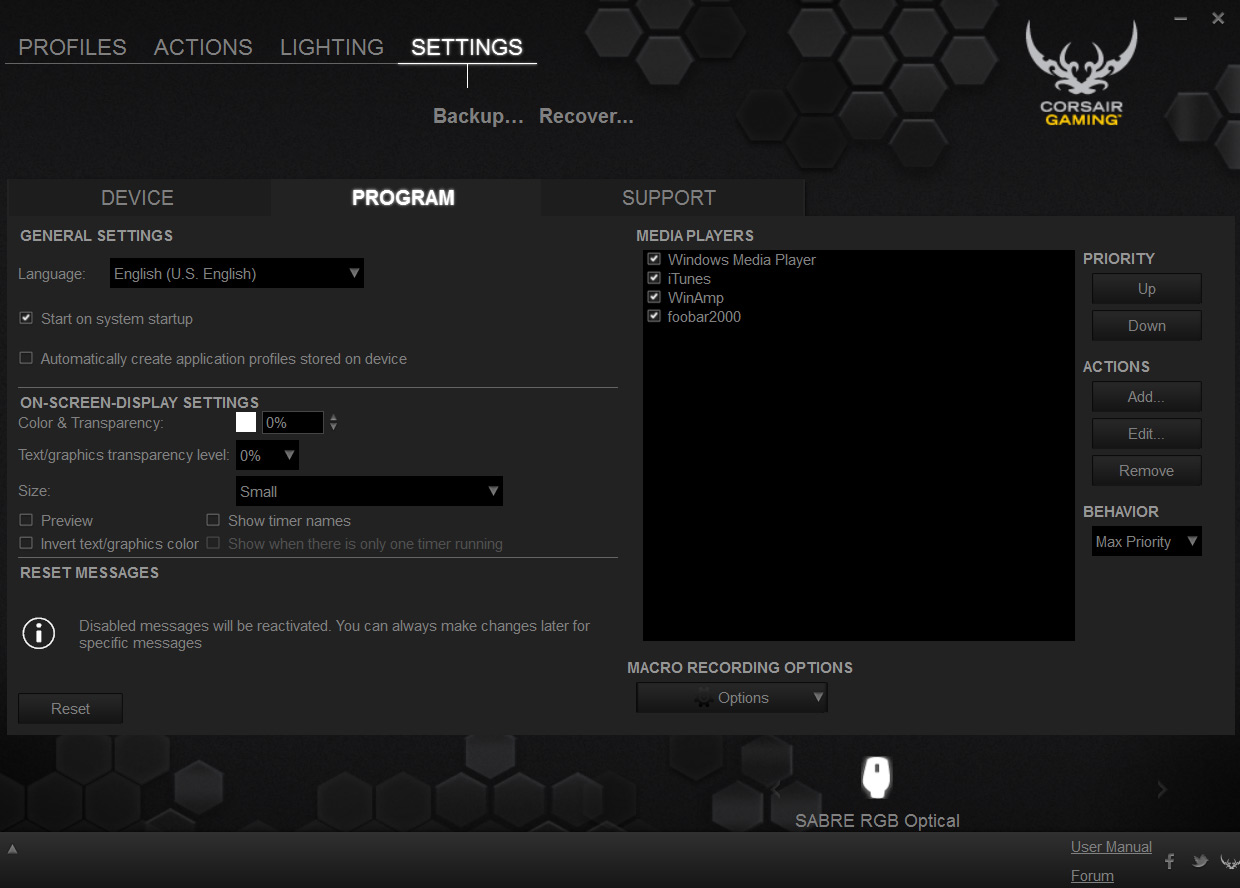Open the OSD Size dropdown
This screenshot has height=888, width=1240.
click(x=369, y=491)
